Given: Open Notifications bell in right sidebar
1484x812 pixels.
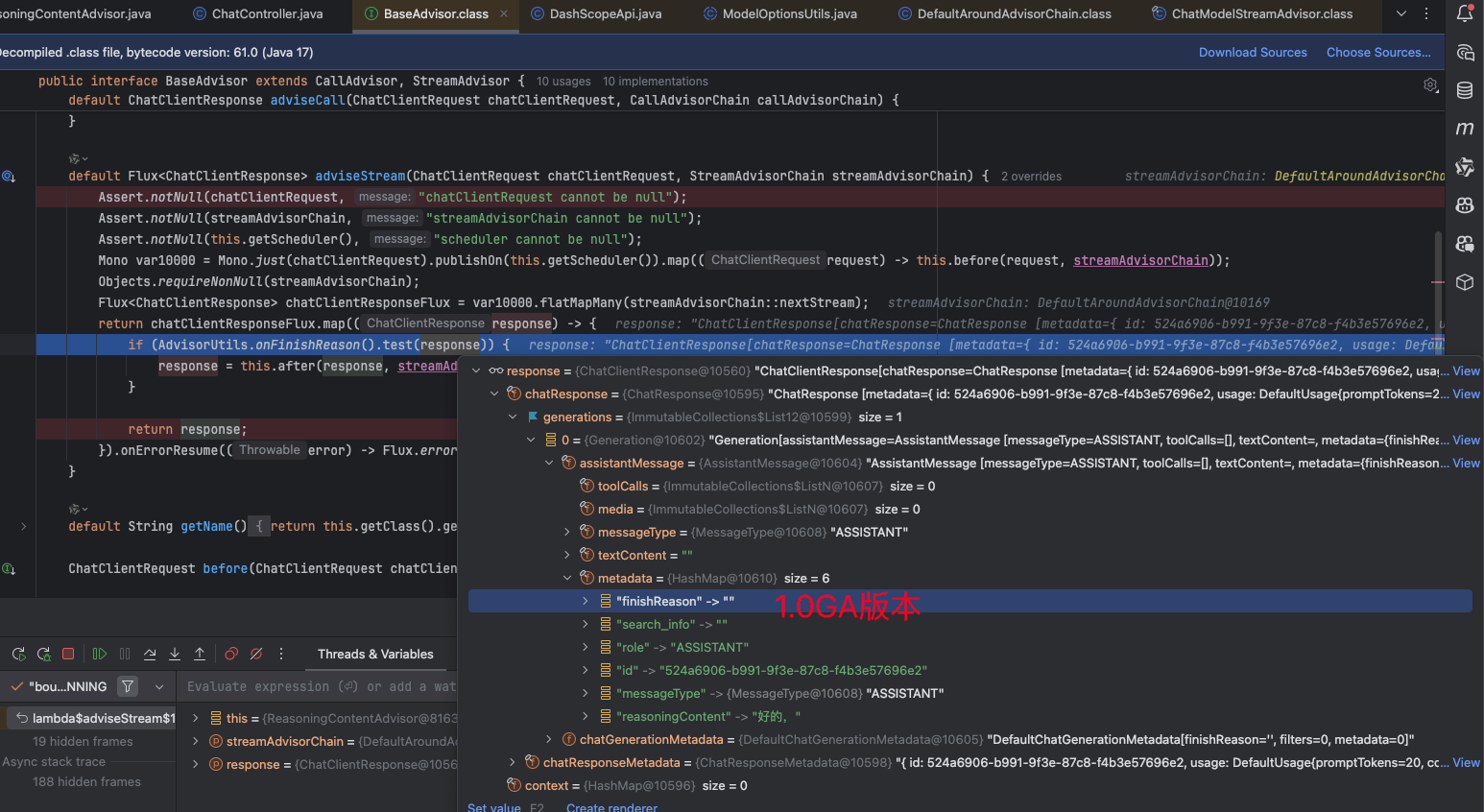Looking at the screenshot, I should pyautogui.click(x=1465, y=13).
